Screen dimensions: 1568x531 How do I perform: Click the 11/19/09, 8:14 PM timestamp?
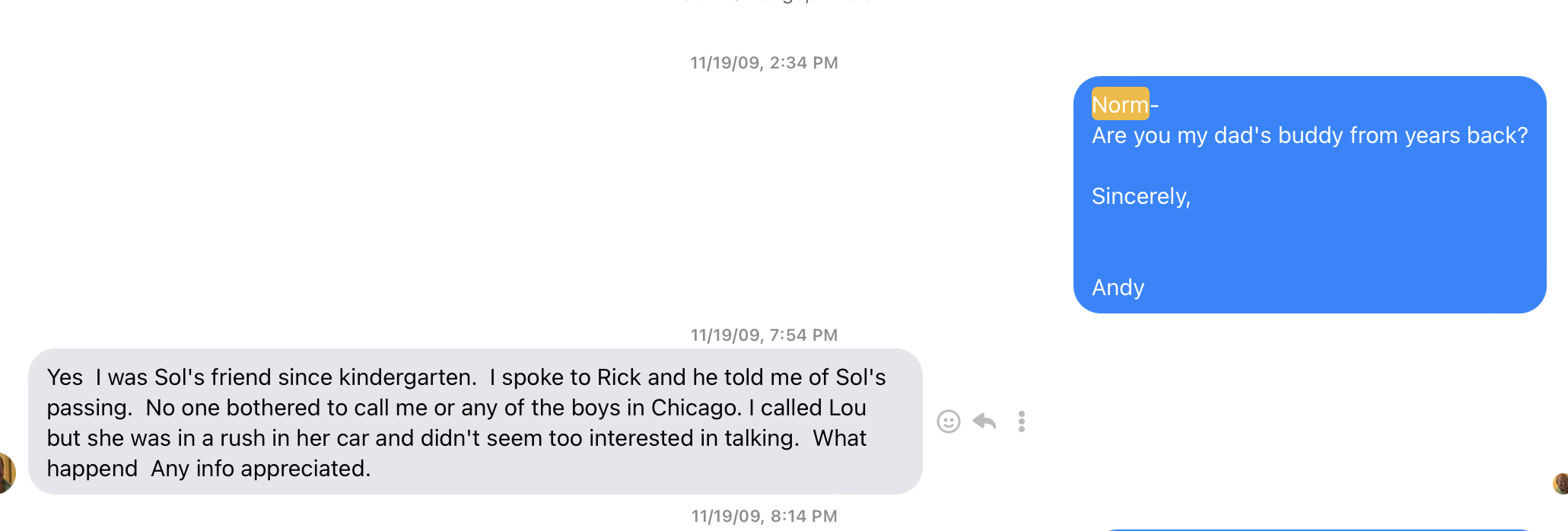pos(764,517)
